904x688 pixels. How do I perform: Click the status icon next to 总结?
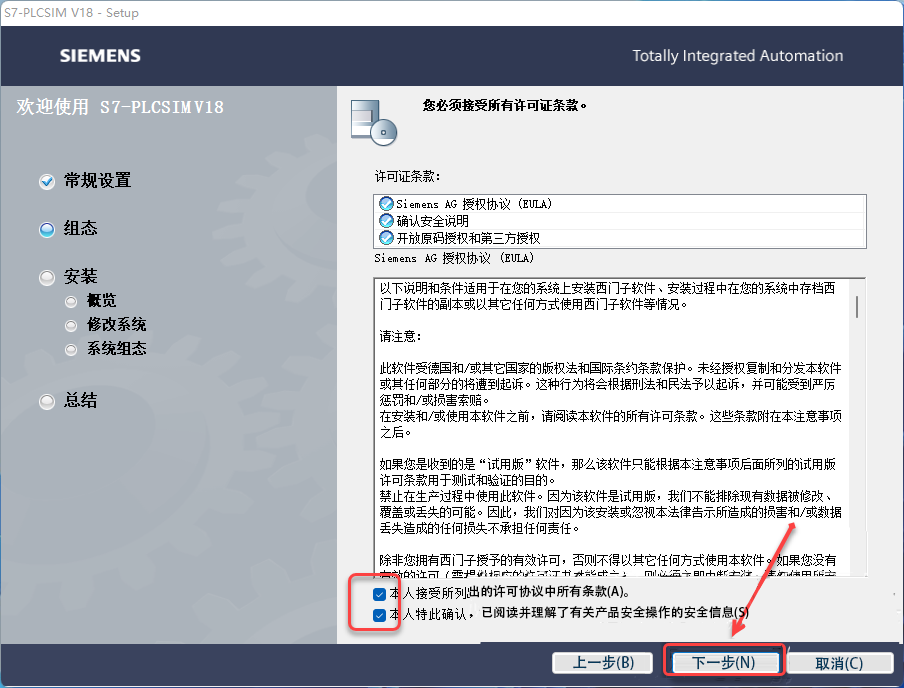(46, 400)
